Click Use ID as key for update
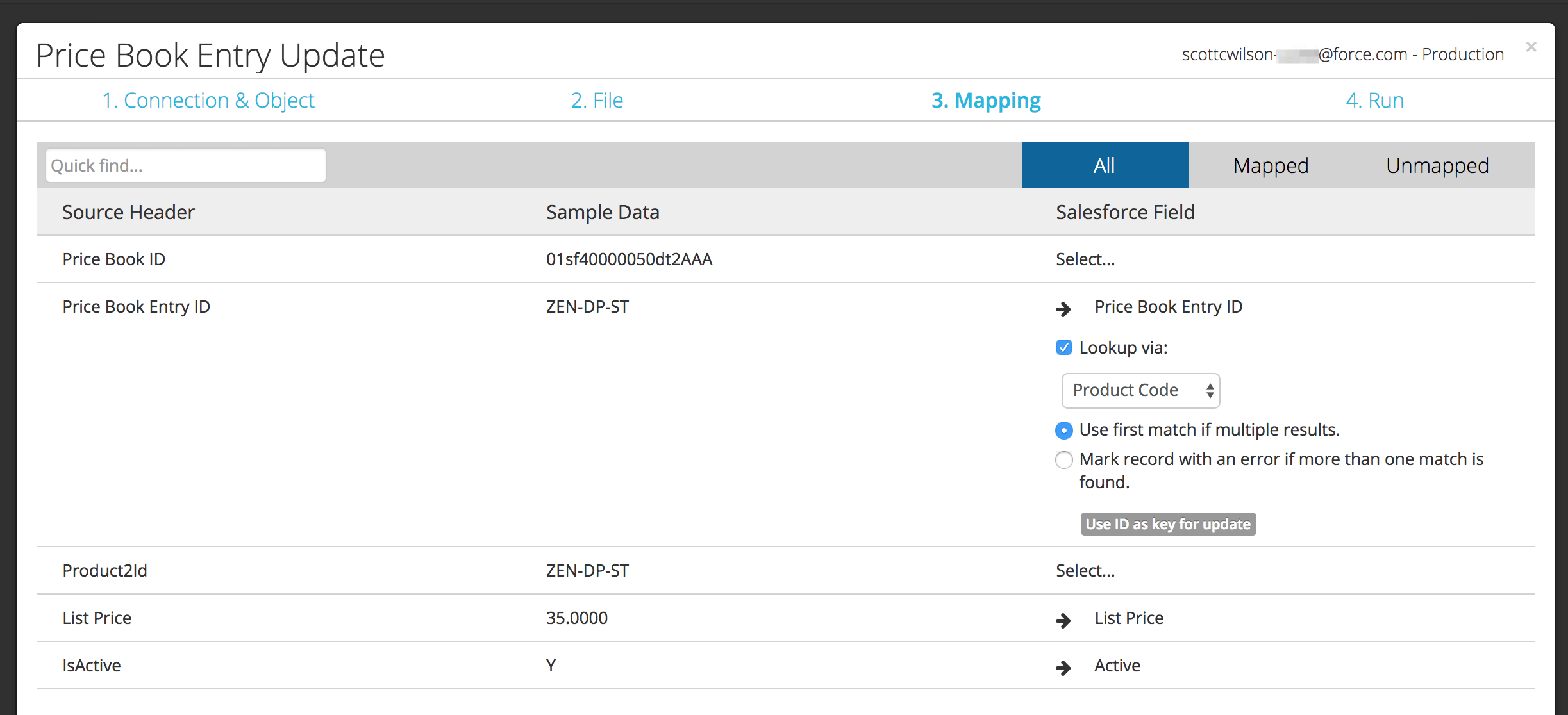Viewport: 1568px width, 715px height. click(x=1168, y=524)
